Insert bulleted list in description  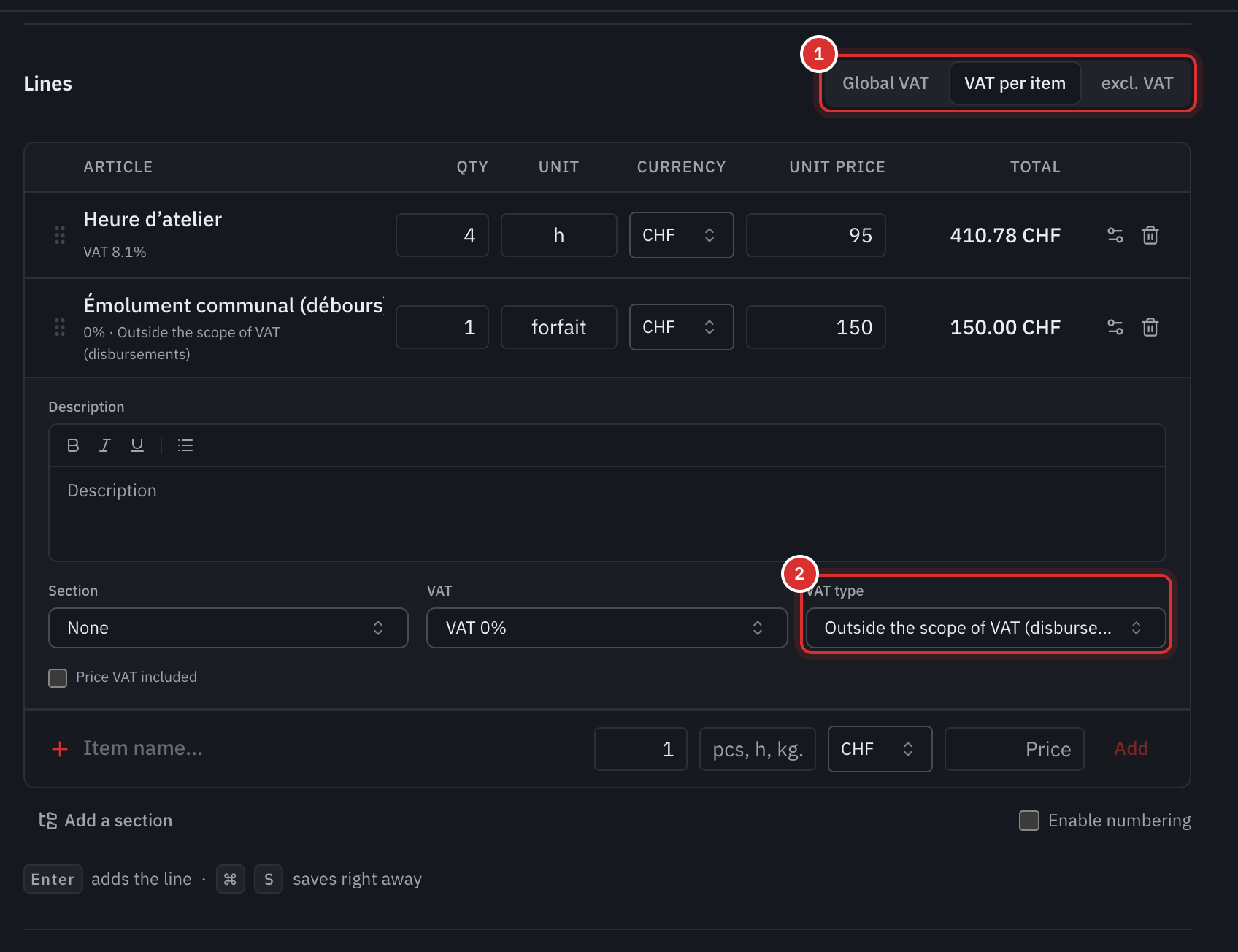[x=185, y=445]
